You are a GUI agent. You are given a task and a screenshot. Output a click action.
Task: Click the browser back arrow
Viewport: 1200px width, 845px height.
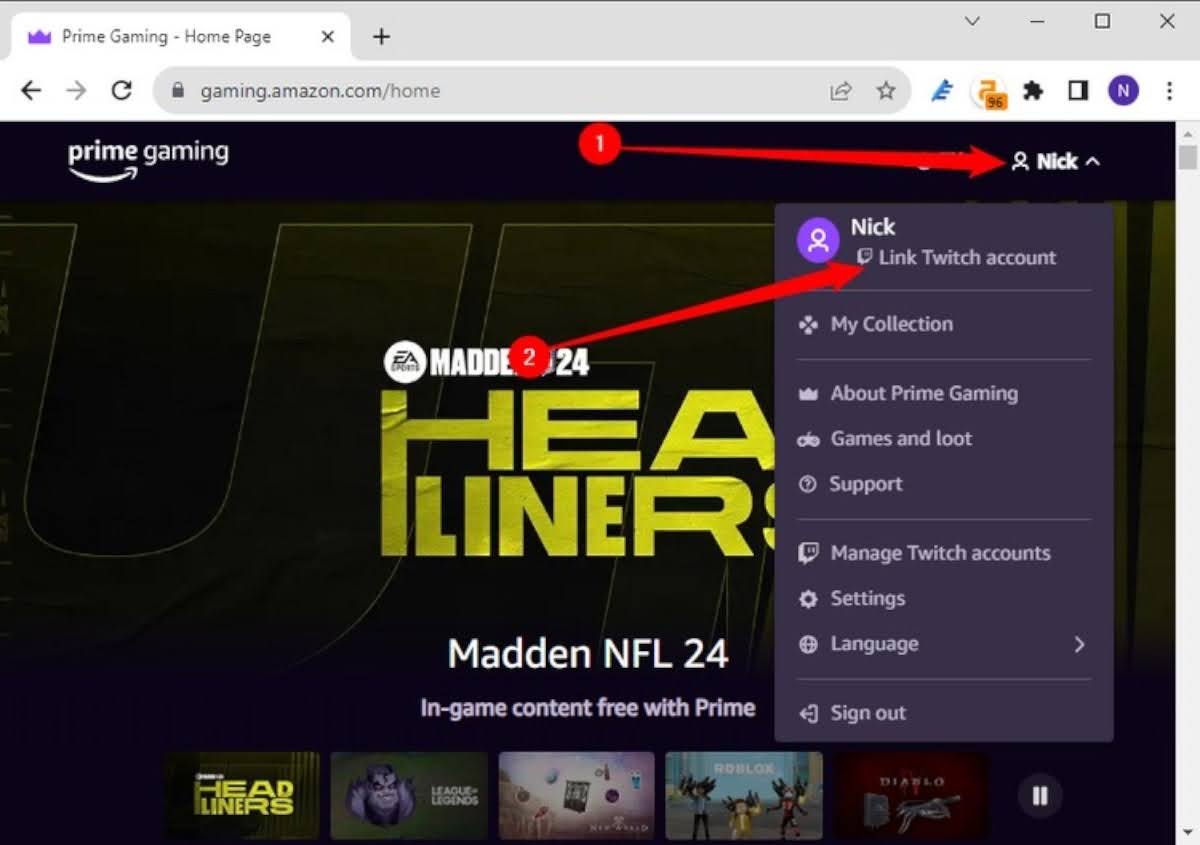(x=31, y=91)
